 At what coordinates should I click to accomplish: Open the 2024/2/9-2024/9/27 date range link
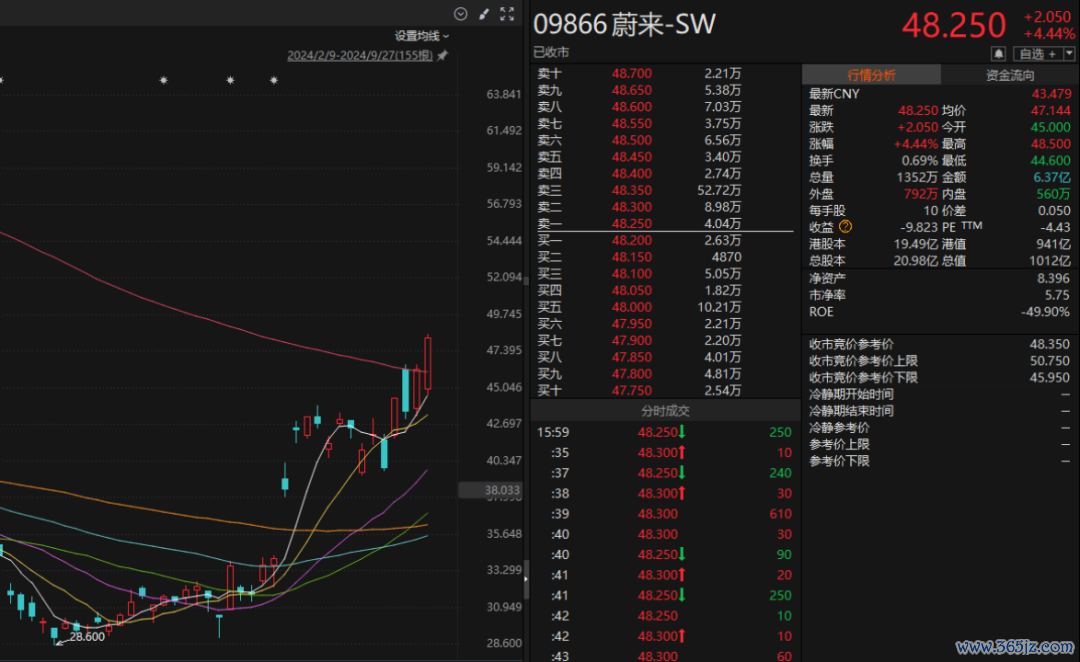coord(360,55)
